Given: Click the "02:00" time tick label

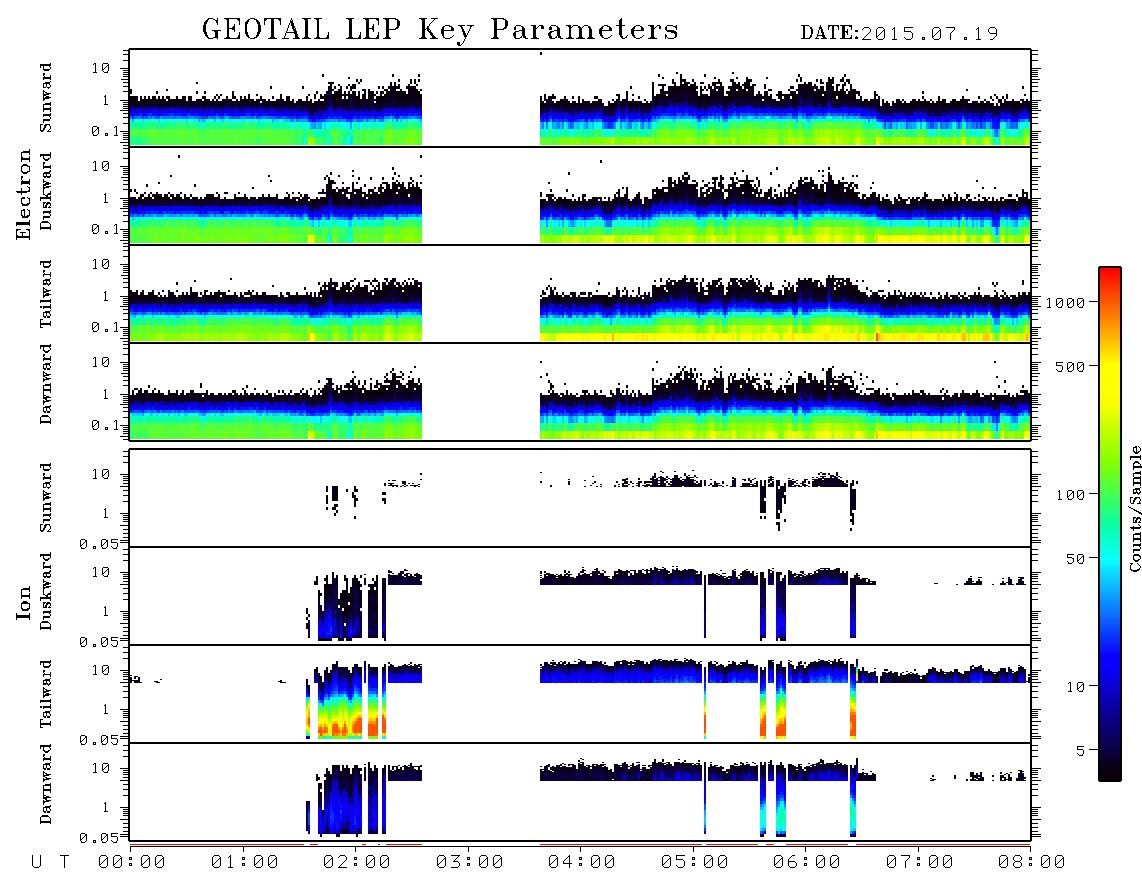Looking at the screenshot, I should pyautogui.click(x=357, y=863).
